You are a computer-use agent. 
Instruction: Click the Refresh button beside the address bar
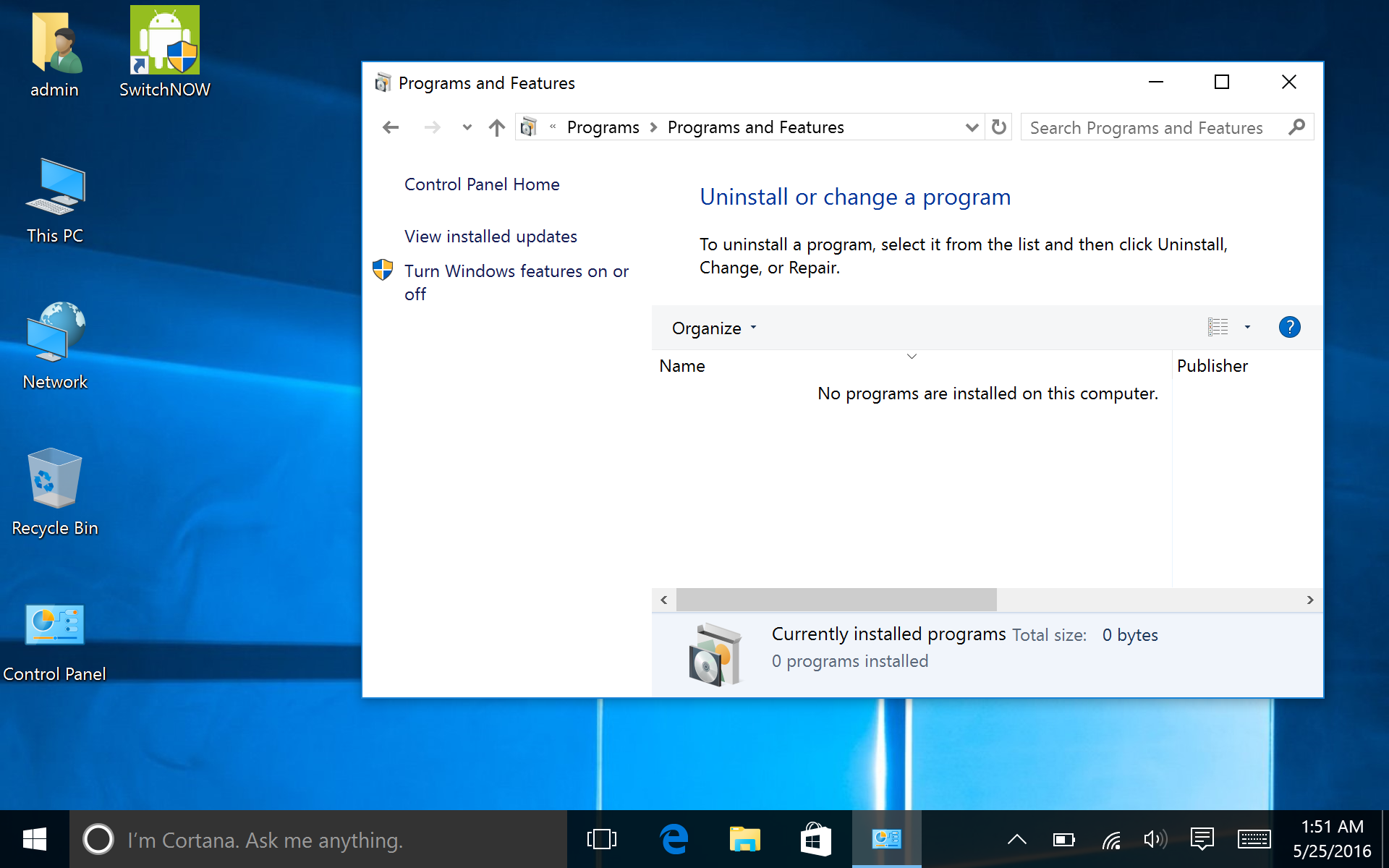point(999,127)
